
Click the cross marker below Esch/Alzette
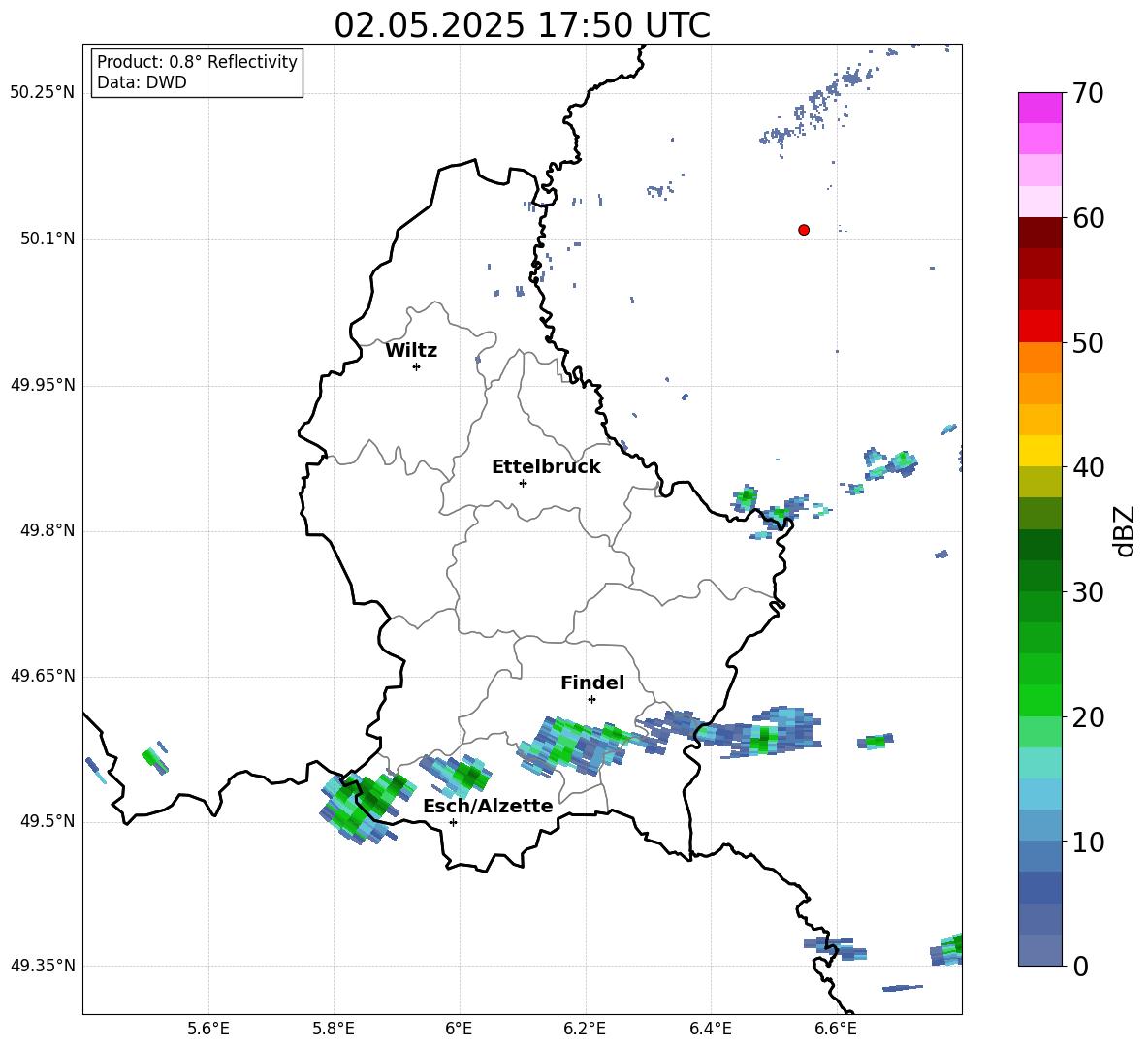click(453, 822)
